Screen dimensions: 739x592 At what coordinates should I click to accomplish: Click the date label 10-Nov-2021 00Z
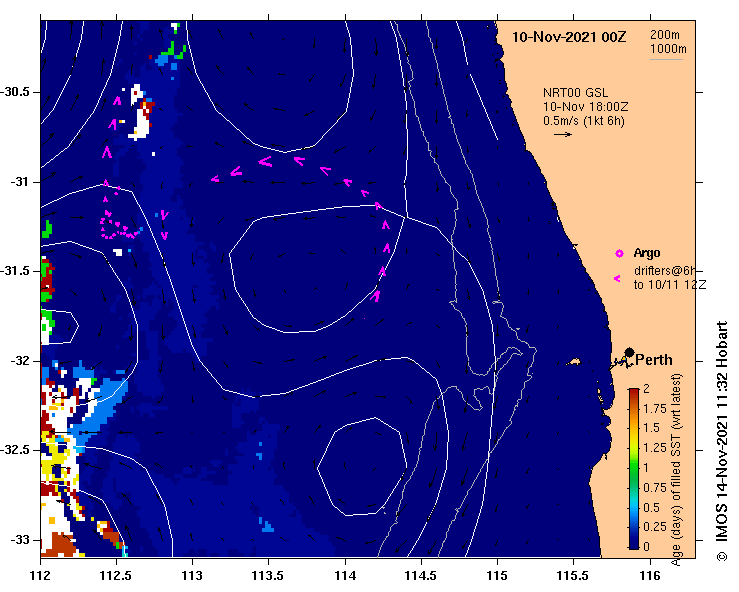click(569, 37)
